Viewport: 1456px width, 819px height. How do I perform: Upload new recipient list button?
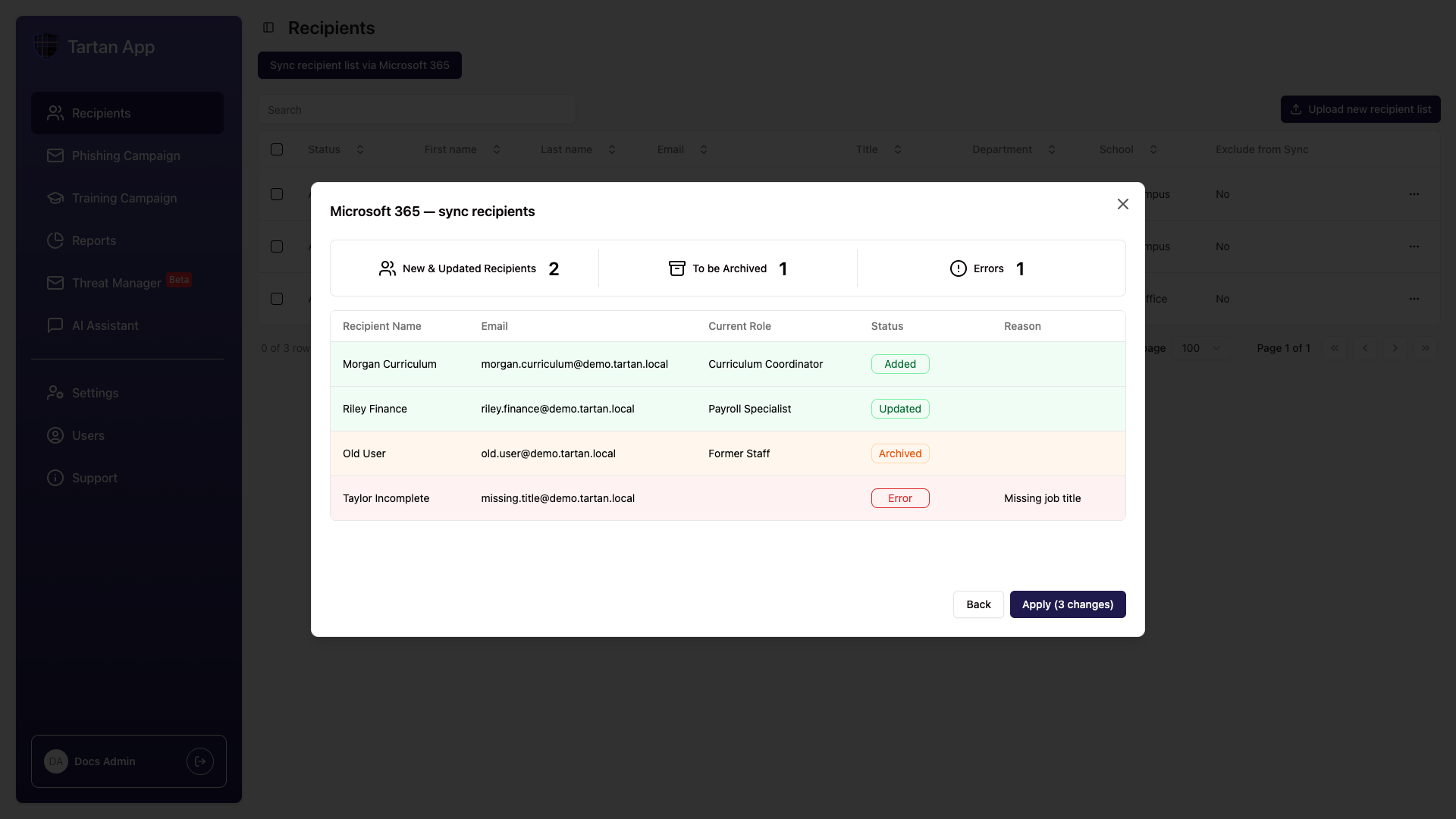[x=1360, y=109]
